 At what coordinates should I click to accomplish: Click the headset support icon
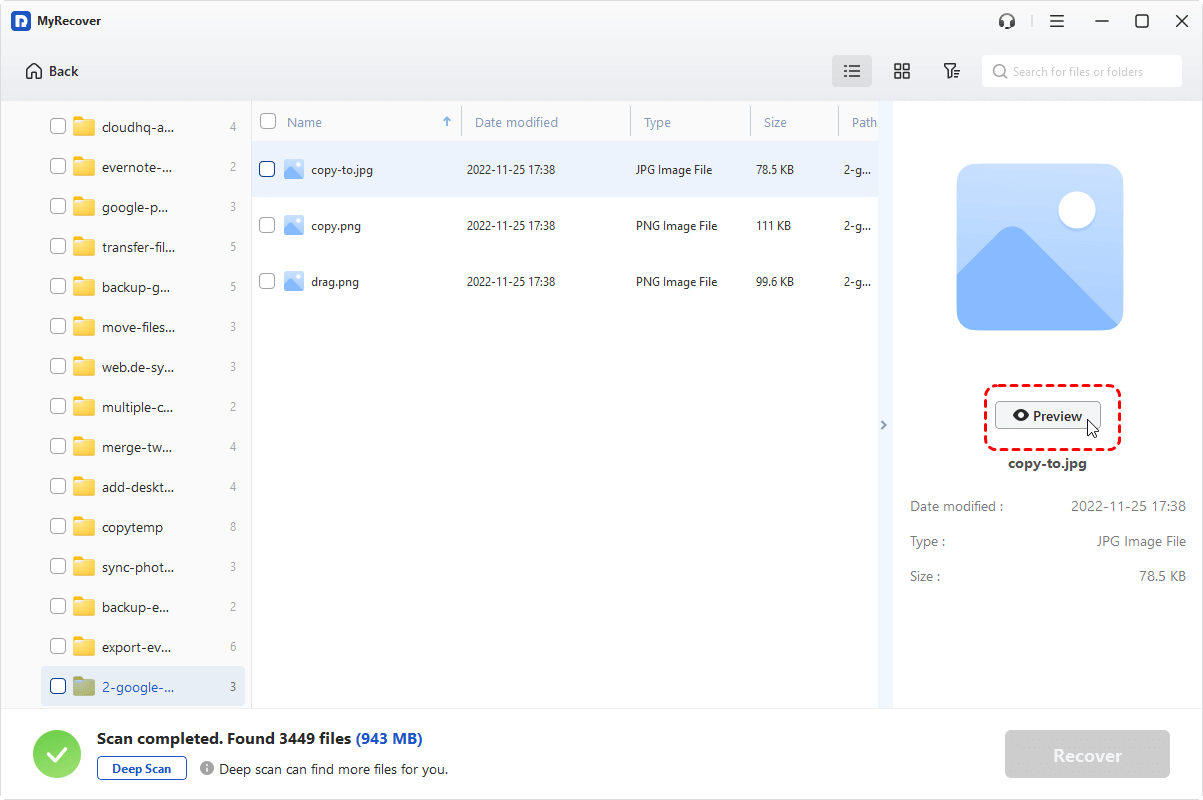[1006, 20]
